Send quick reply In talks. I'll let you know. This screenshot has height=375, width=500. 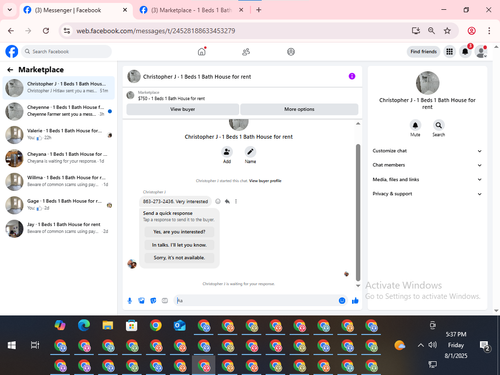179,245
